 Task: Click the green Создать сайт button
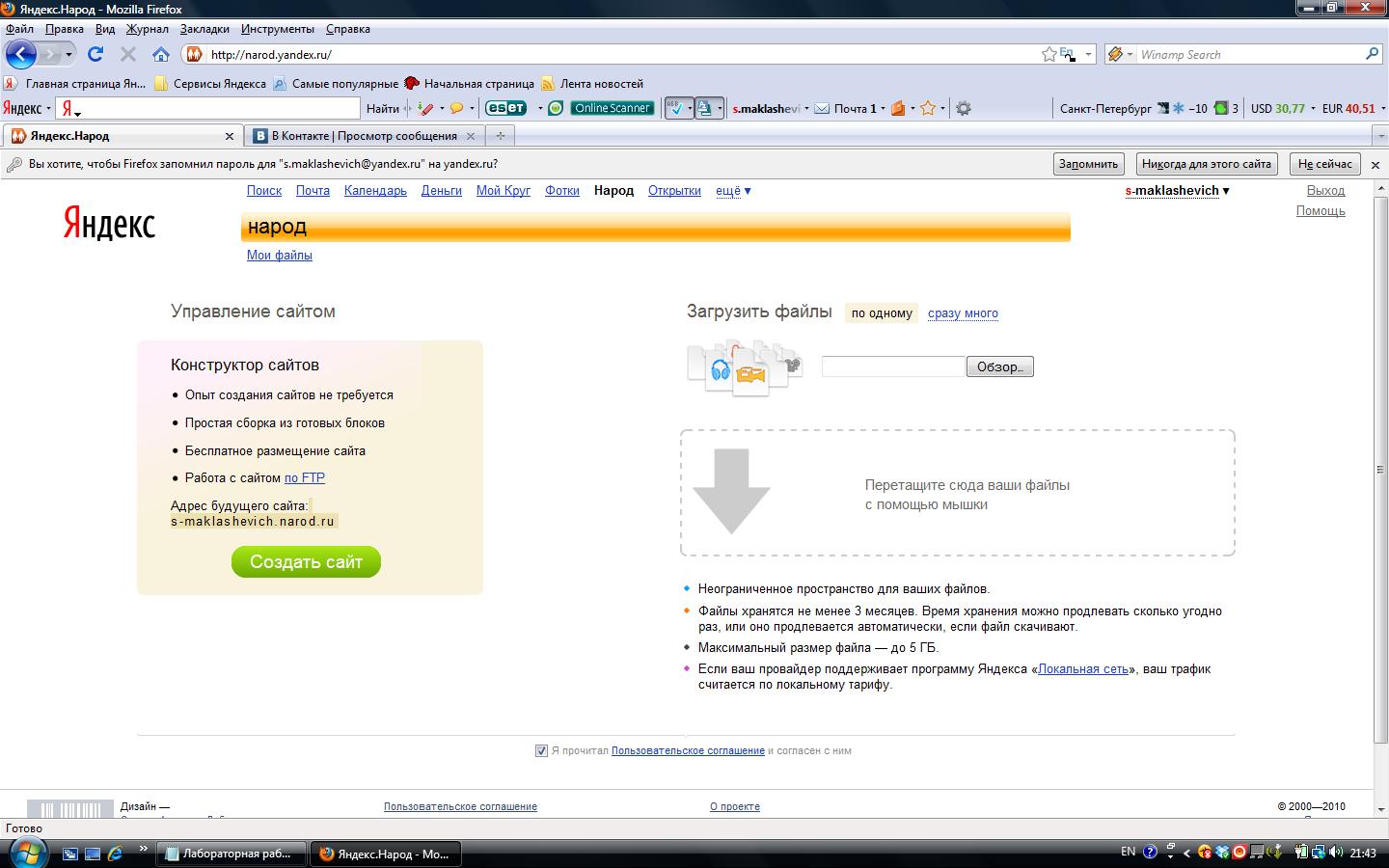pos(306,561)
